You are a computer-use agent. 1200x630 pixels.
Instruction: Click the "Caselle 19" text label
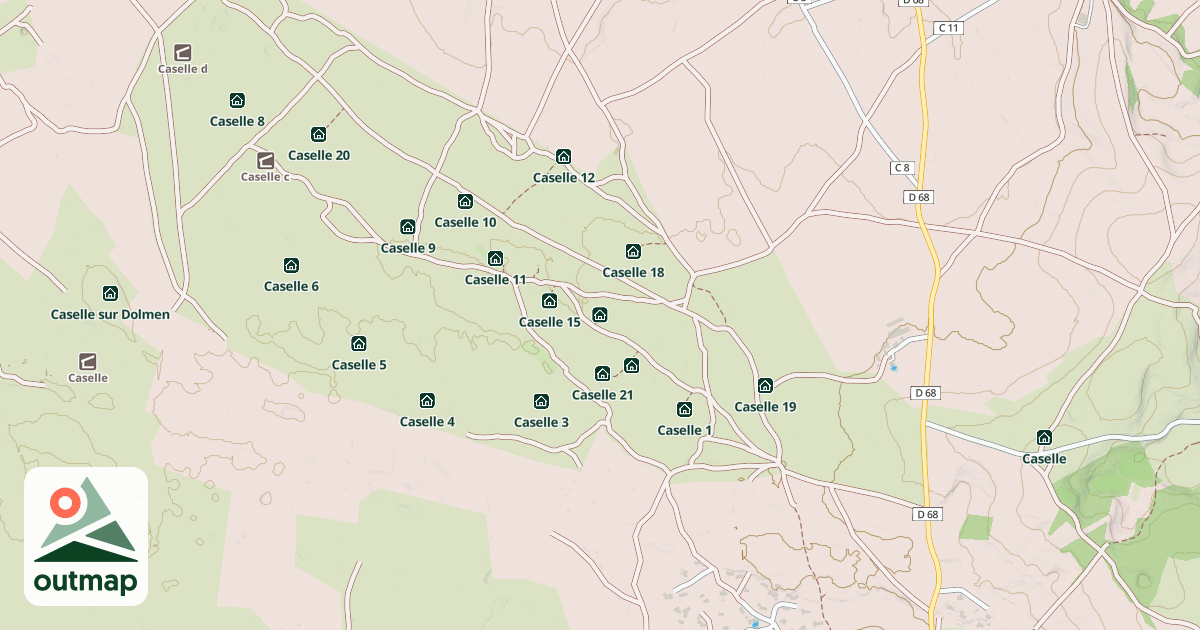pyautogui.click(x=765, y=407)
